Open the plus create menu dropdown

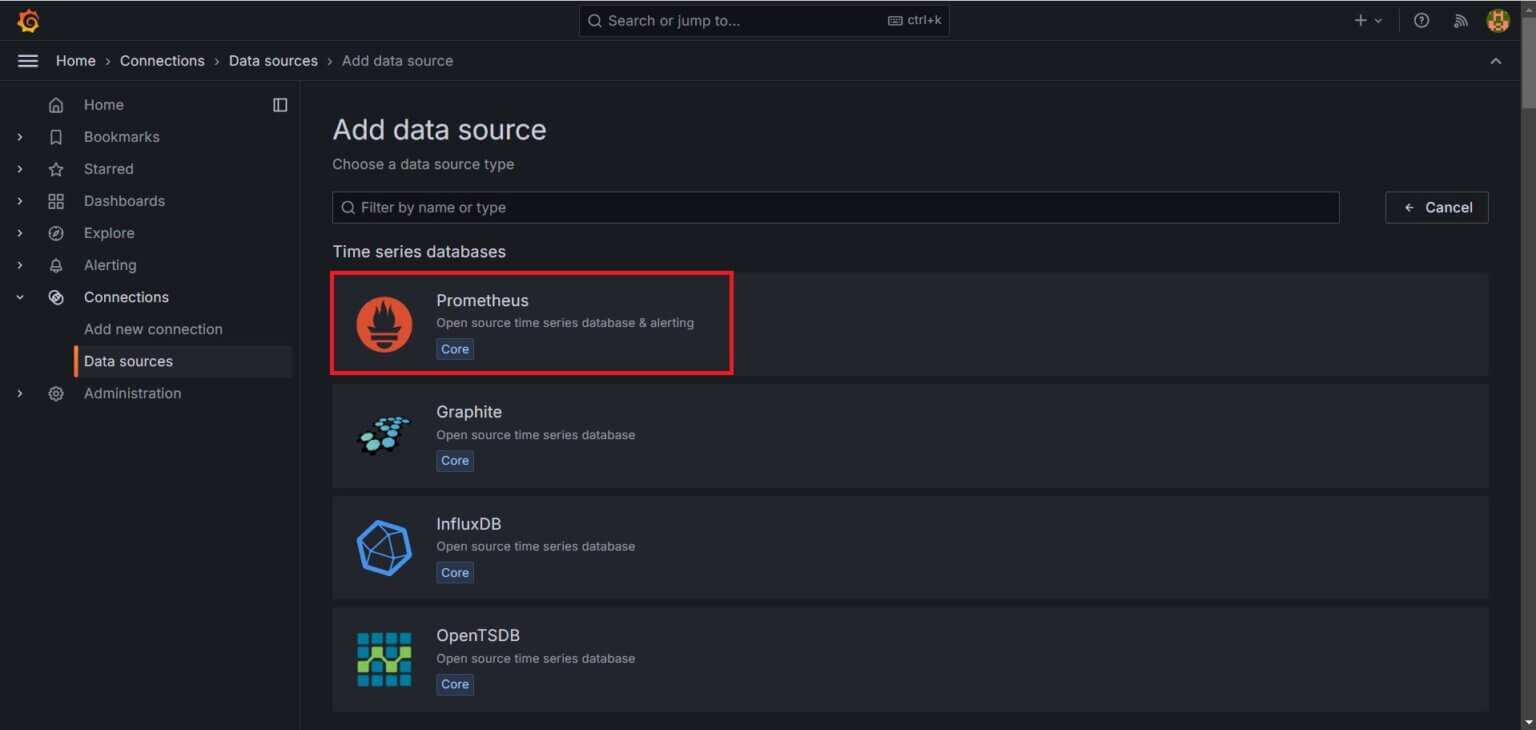tap(1366, 20)
